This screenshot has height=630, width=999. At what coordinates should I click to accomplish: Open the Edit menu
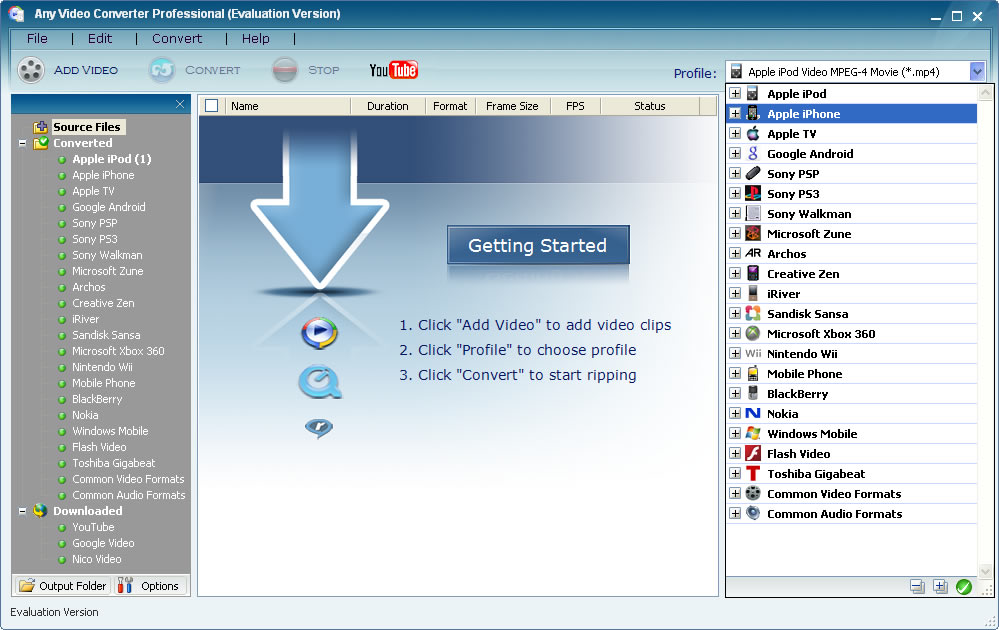click(x=100, y=39)
